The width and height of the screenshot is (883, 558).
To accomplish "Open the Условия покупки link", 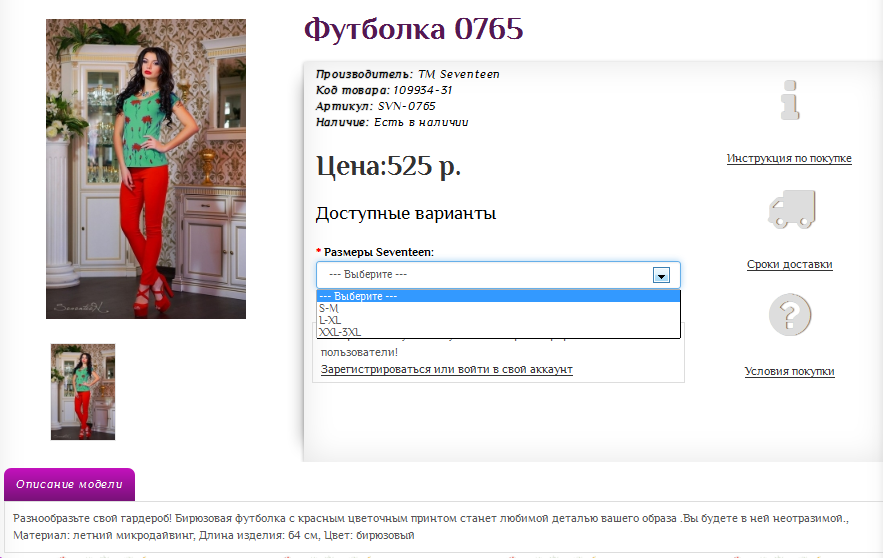I will (x=790, y=371).
